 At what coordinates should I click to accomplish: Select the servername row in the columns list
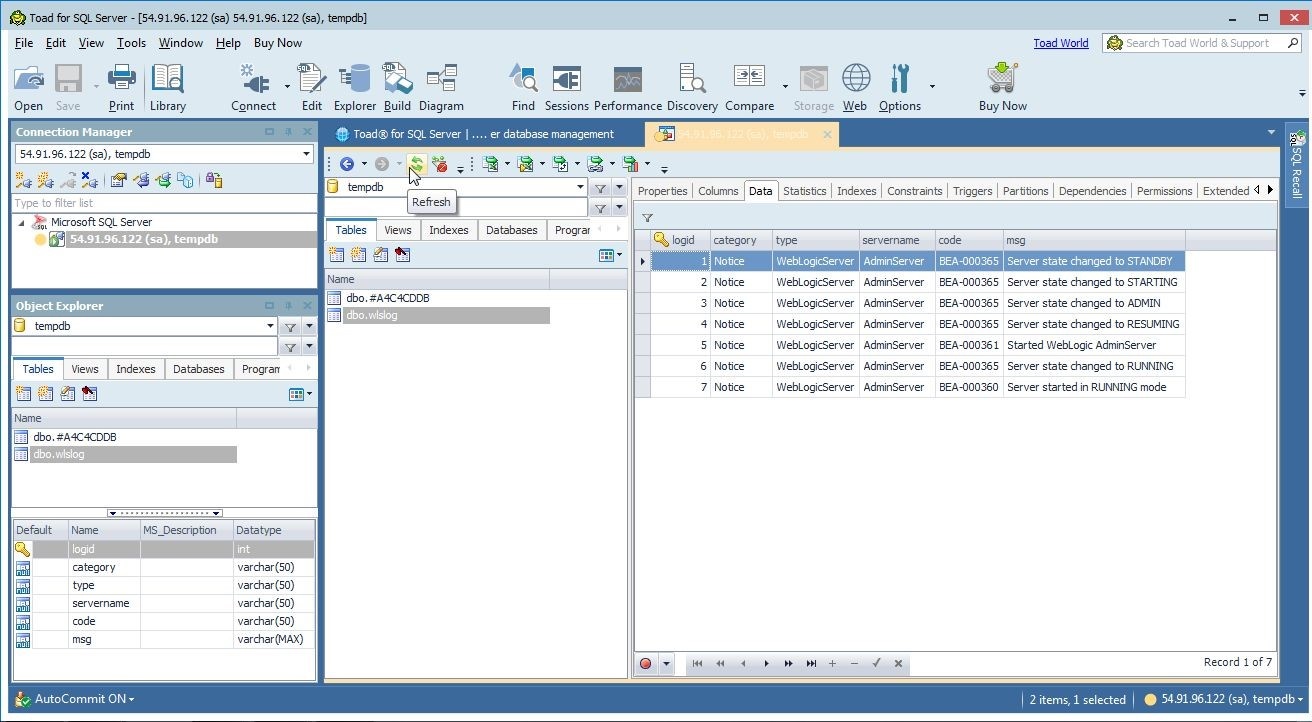pyautogui.click(x=164, y=603)
